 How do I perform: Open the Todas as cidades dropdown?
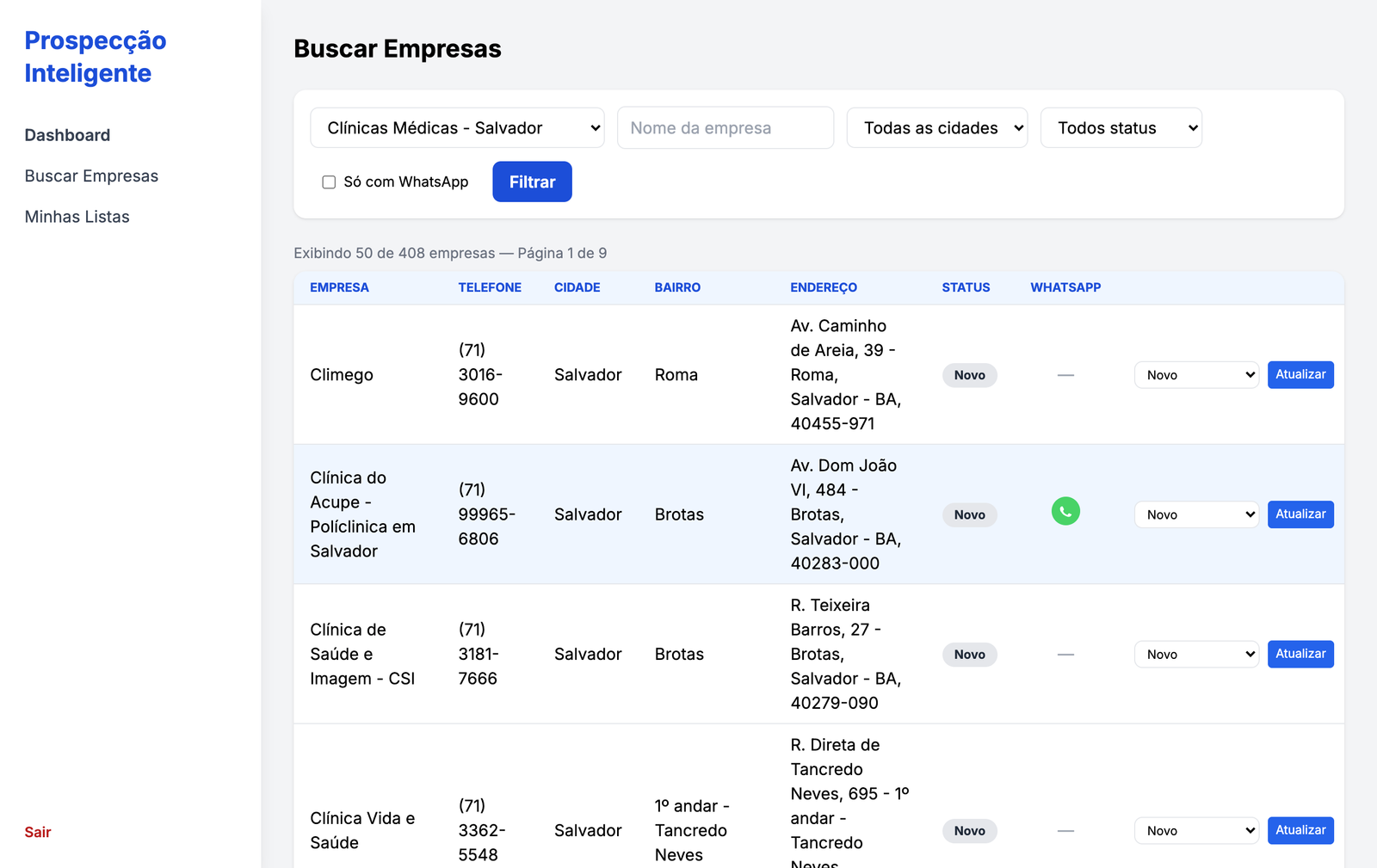[x=936, y=127]
